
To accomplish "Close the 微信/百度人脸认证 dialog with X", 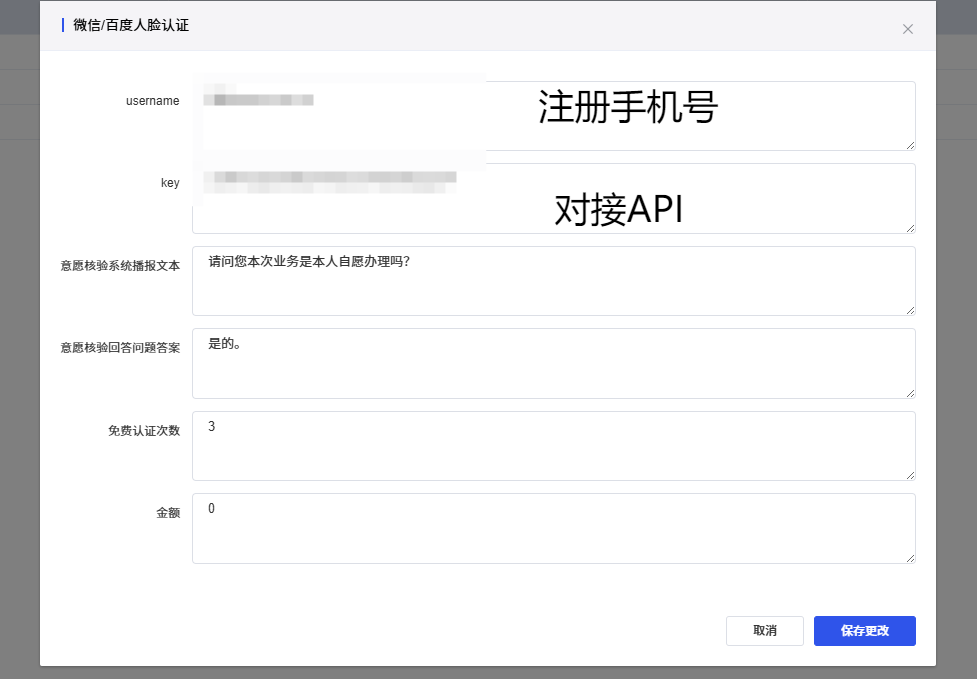I will tap(908, 29).
